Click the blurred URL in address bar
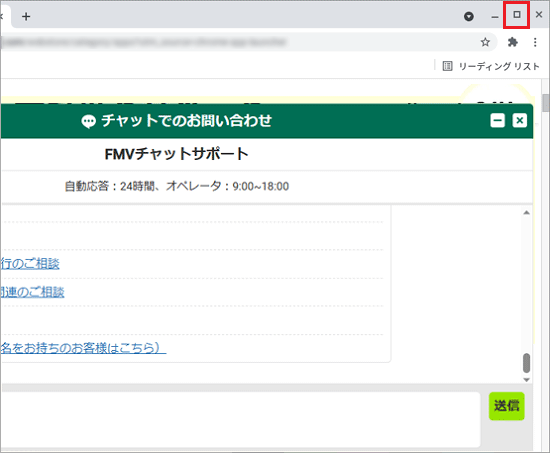 [144, 42]
